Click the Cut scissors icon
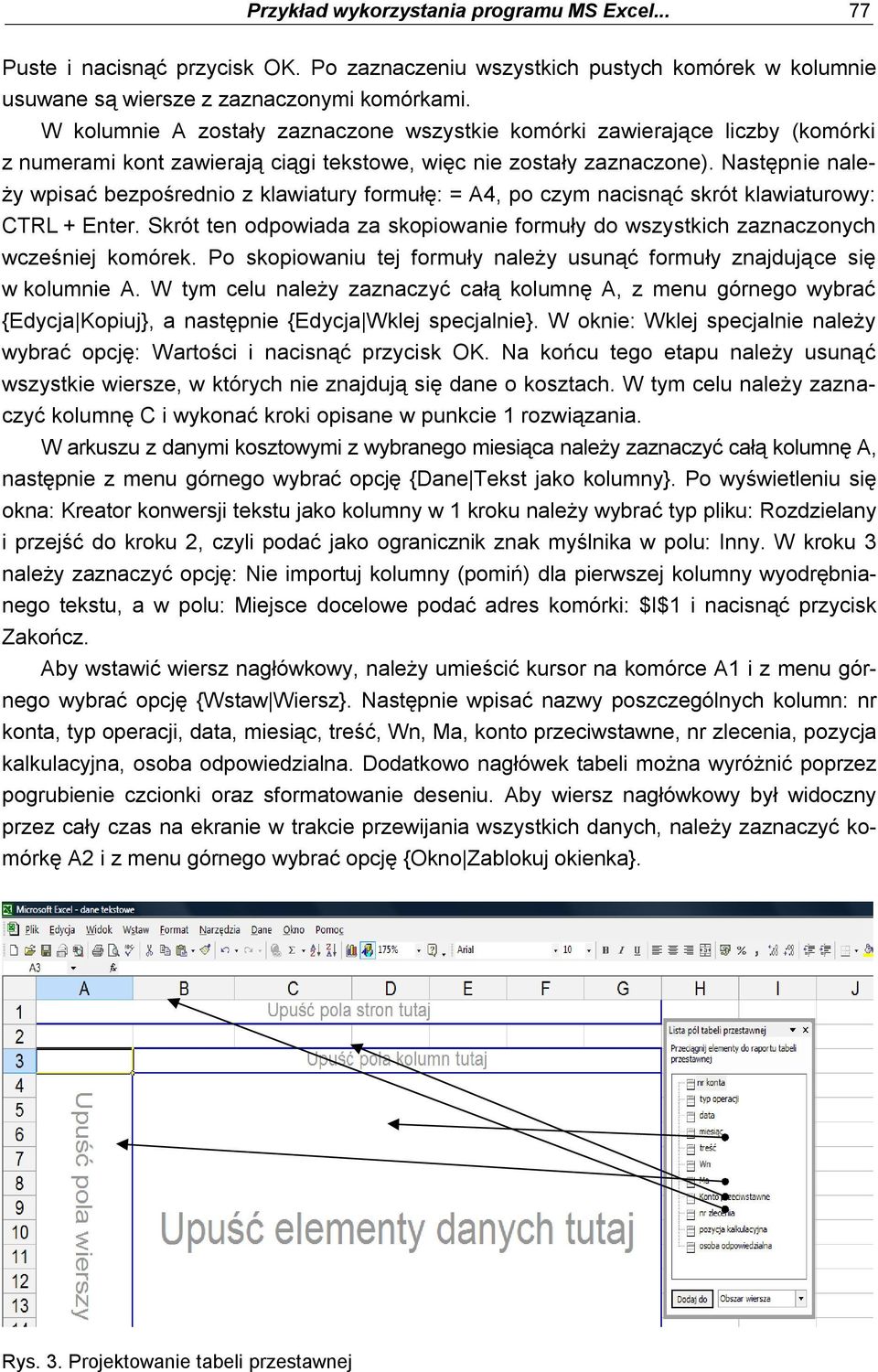Image resolution: width=878 pixels, height=1372 pixels. pos(149,949)
